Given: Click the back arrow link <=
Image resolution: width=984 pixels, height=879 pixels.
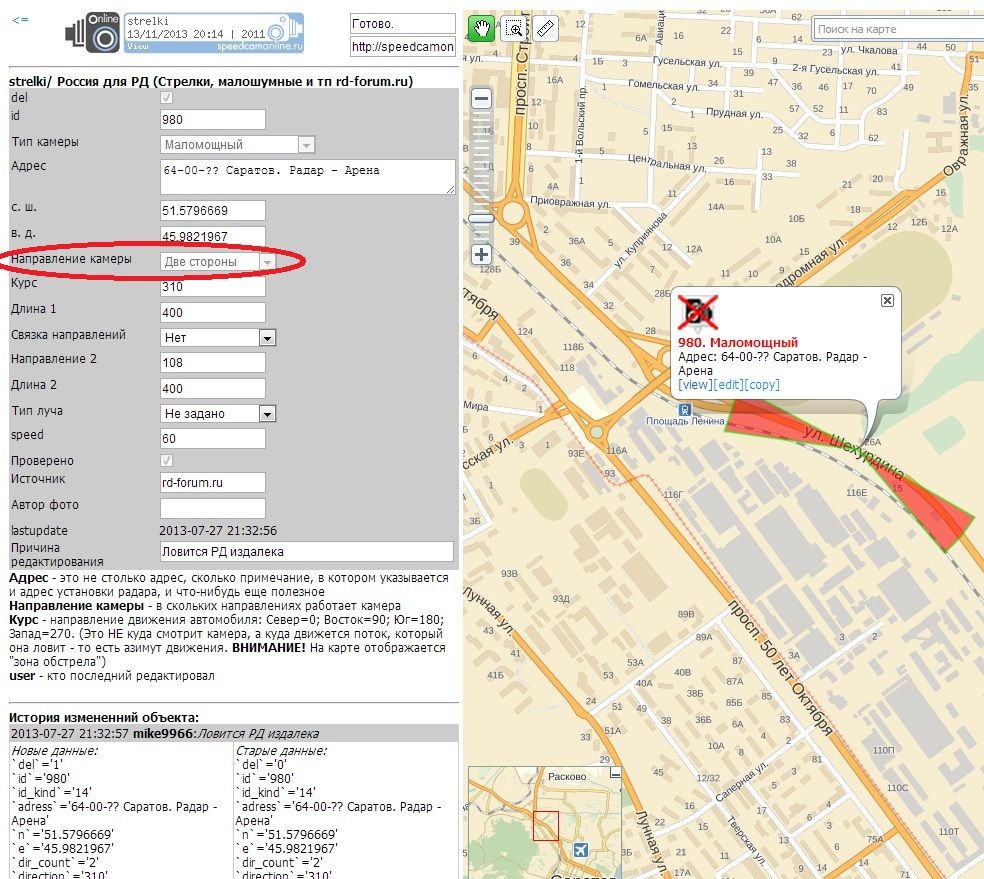Looking at the screenshot, I should tap(20, 19).
